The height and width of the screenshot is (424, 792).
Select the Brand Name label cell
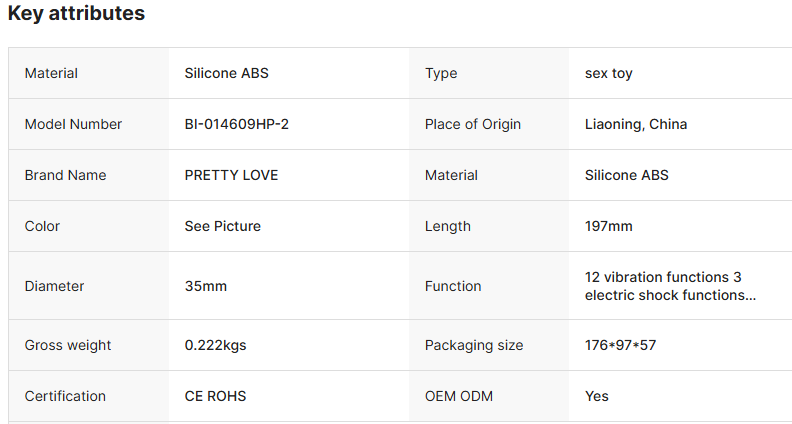tap(65, 175)
